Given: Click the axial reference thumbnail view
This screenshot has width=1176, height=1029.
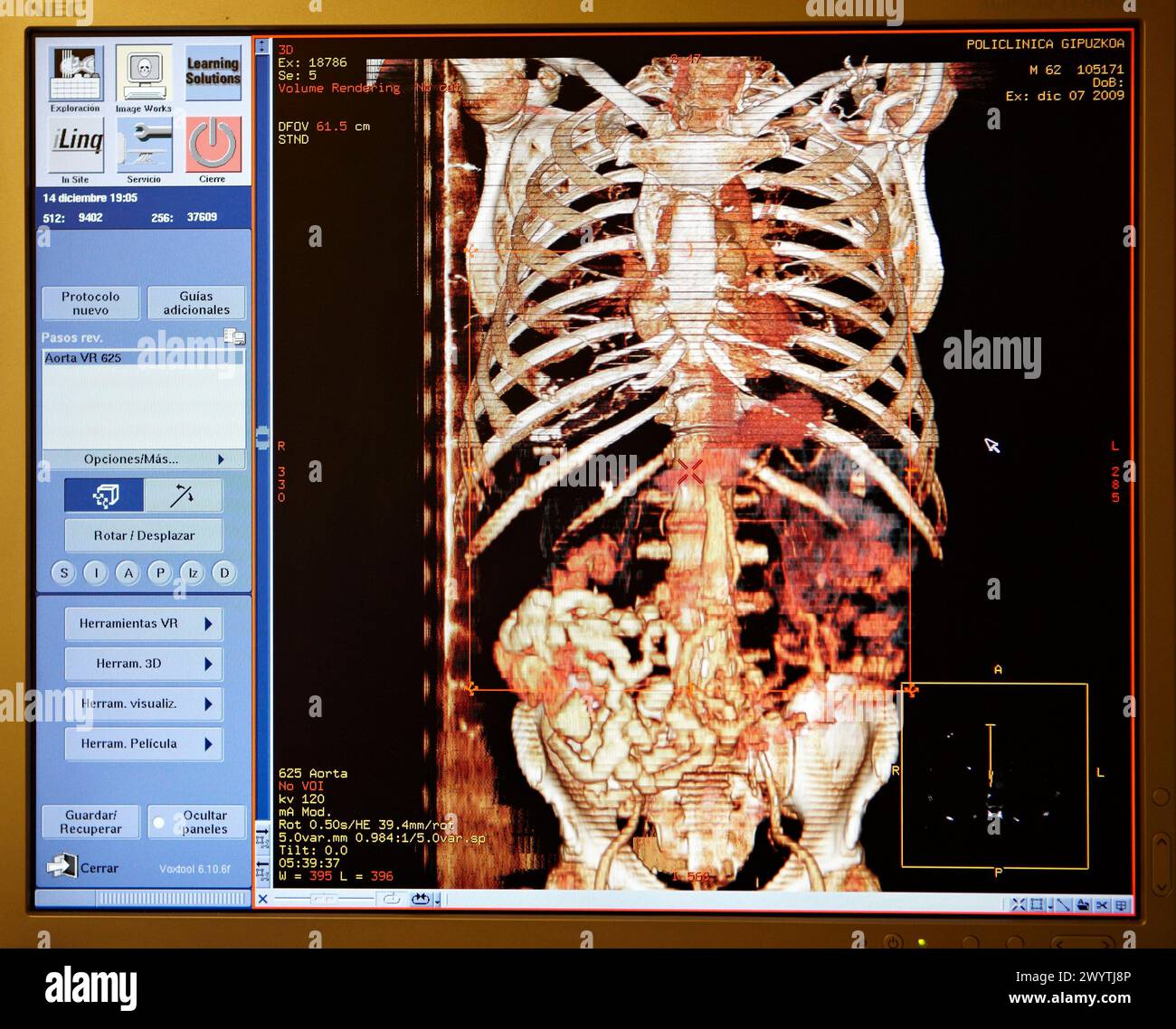Looking at the screenshot, I should pos(993,776).
